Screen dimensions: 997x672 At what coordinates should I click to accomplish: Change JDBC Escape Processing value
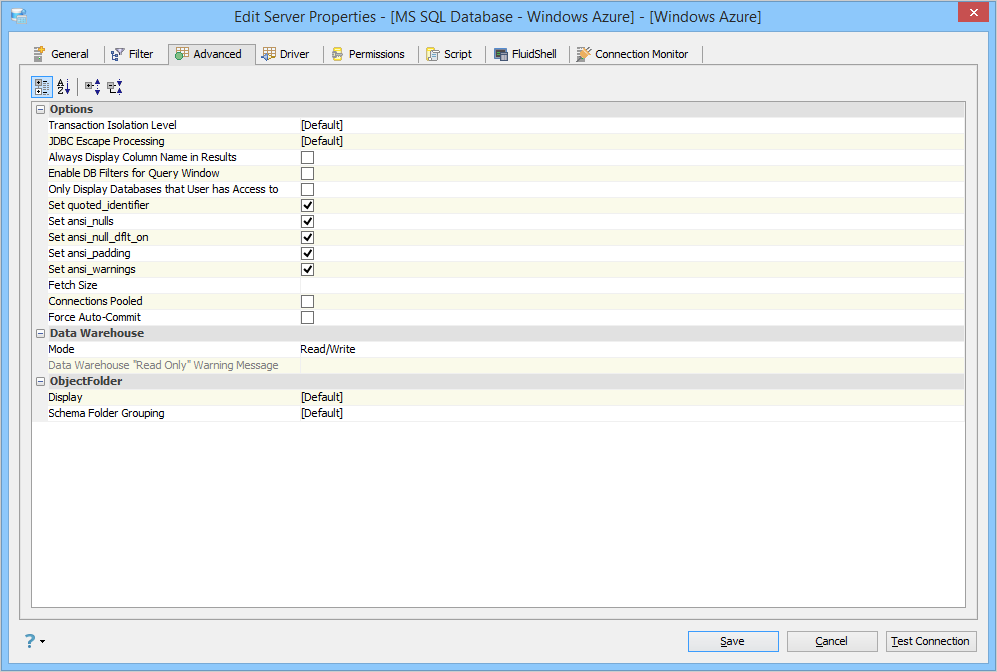coord(632,141)
